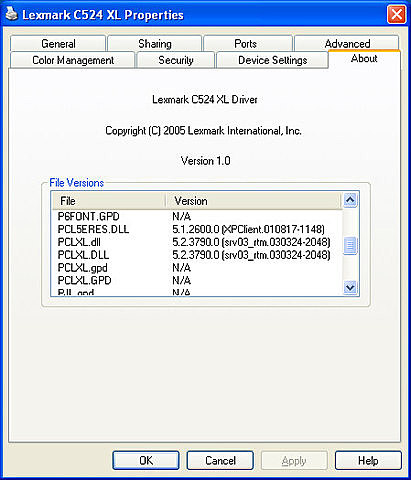The width and height of the screenshot is (411, 480).
Task: Open the Sharing tab
Action: [155, 44]
